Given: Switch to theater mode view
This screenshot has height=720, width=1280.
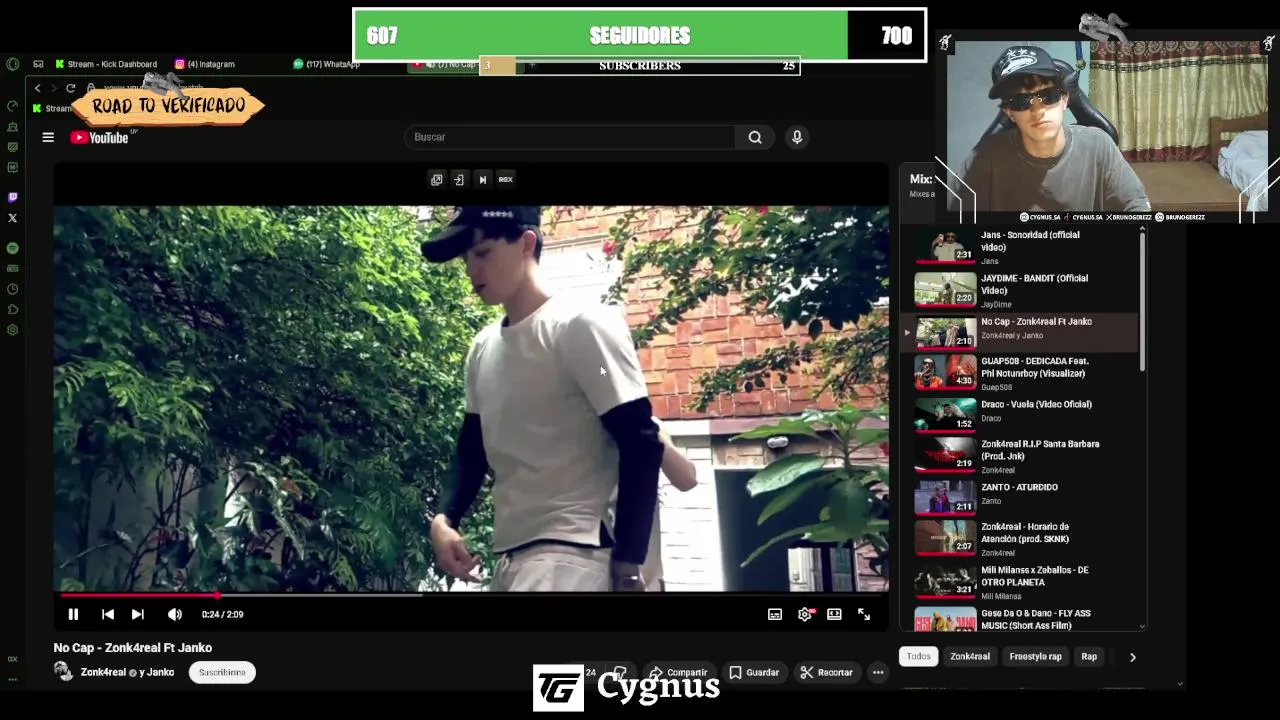Looking at the screenshot, I should coord(834,614).
